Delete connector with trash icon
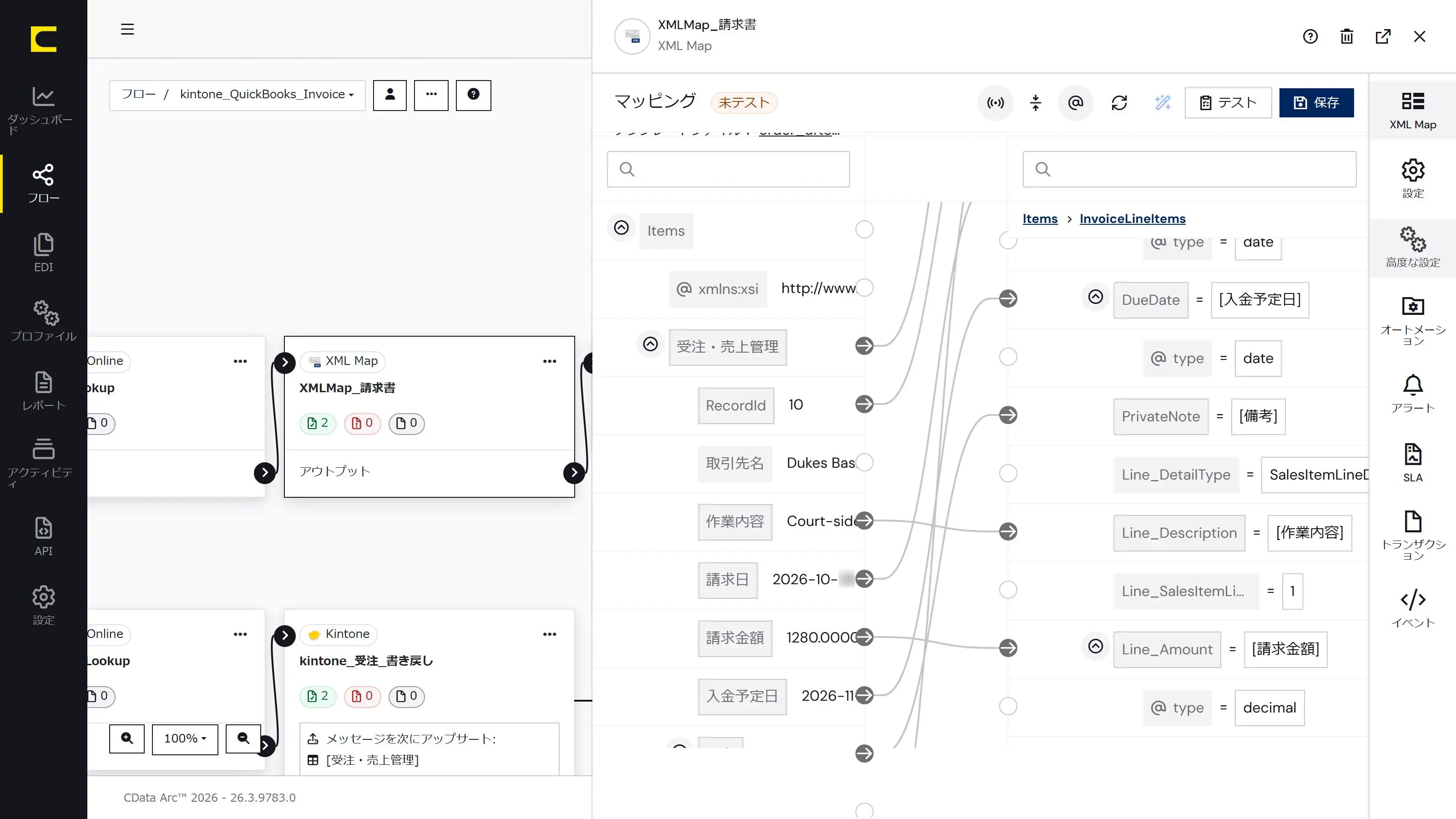The image size is (1456, 819). pyautogui.click(x=1346, y=37)
